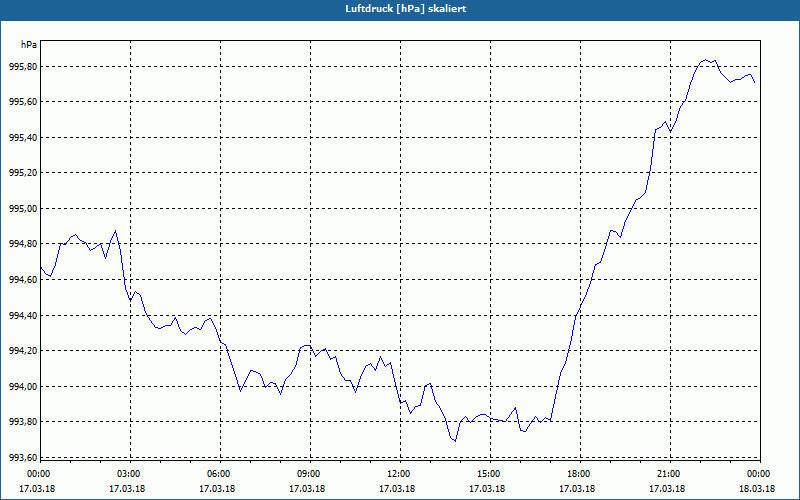The width and height of the screenshot is (800, 500).
Task: Click the 17.03.18 date under 12:00
Action: [x=397, y=489]
